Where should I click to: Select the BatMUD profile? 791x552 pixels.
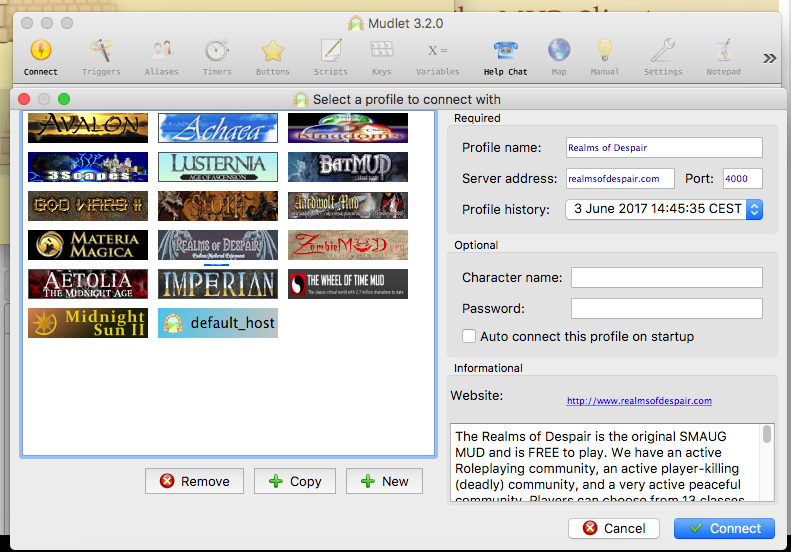coord(348,167)
